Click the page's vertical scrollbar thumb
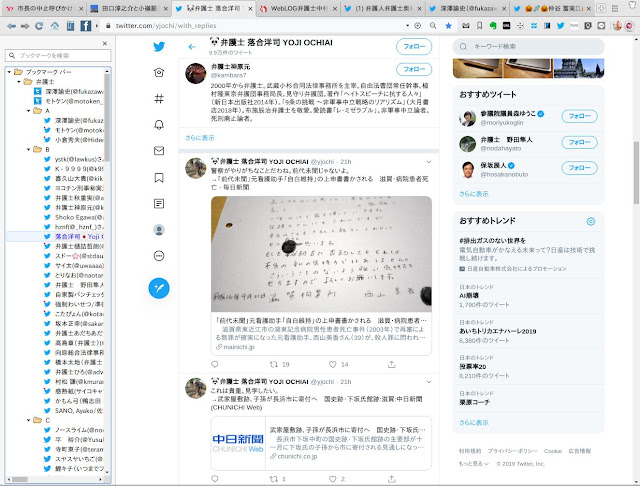 coord(636,173)
